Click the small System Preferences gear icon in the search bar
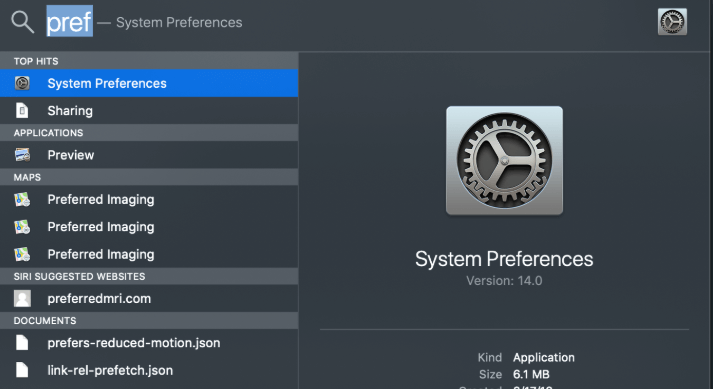Screen dimensions: 713x389 click(672, 21)
